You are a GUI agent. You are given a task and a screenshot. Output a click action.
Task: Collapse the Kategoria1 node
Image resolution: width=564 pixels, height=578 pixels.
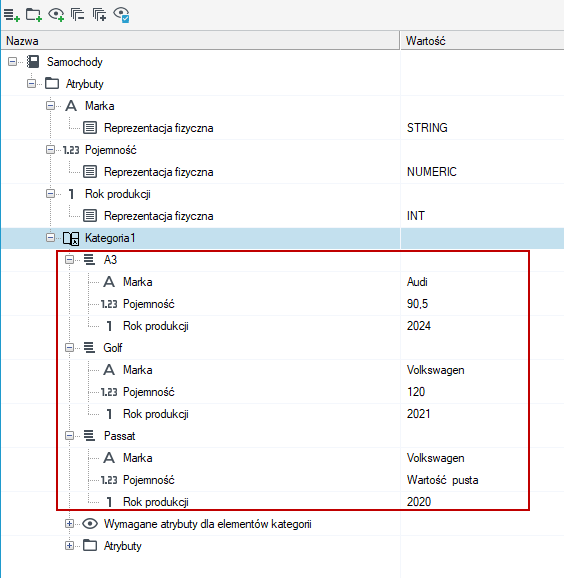tap(50, 238)
